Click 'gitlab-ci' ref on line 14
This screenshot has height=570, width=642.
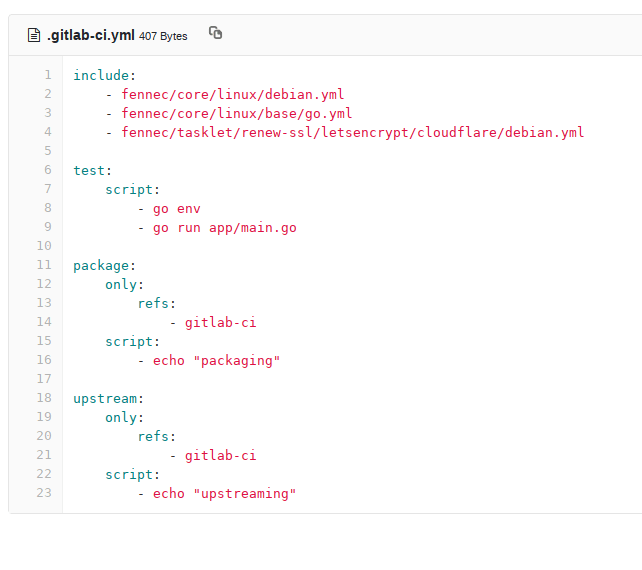221,323
